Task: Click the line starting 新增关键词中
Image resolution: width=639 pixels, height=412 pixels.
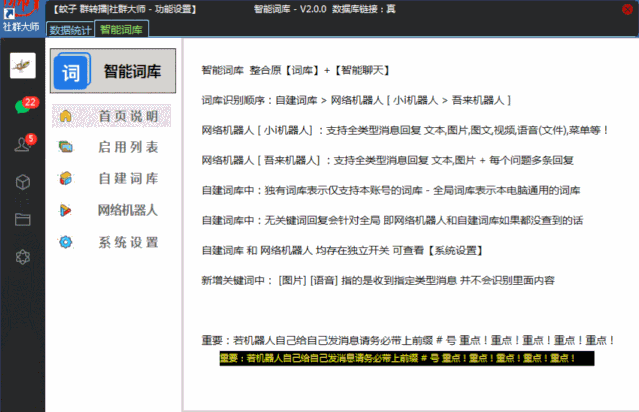Action: [x=378, y=280]
